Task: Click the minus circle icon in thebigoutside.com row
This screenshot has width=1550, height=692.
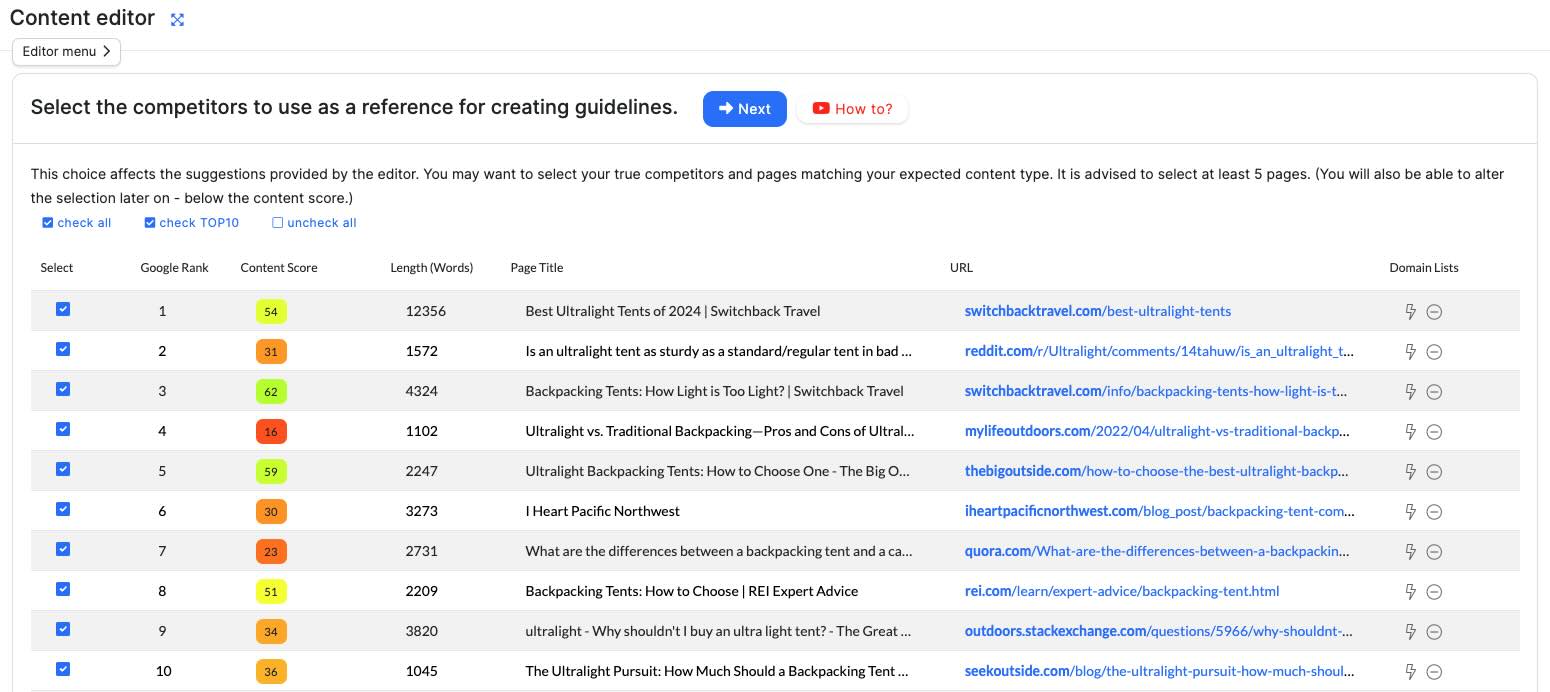Action: tap(1434, 472)
